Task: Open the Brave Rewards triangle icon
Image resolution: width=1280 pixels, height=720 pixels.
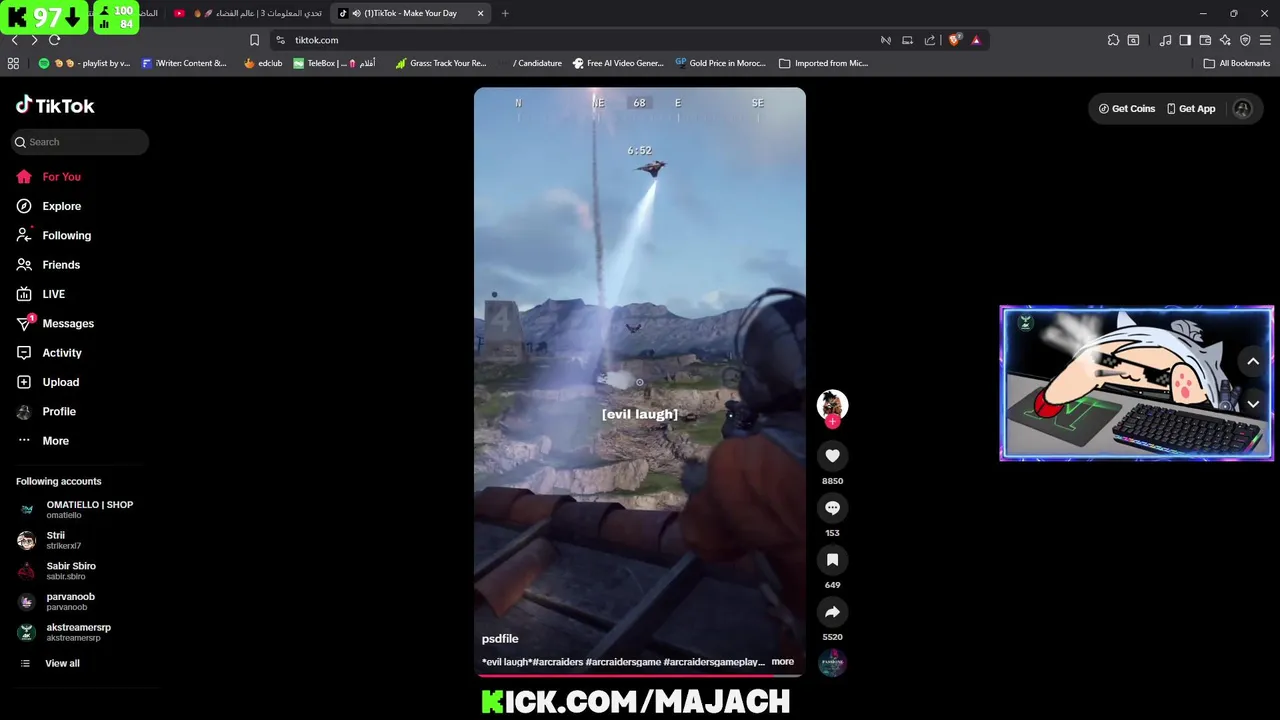Action: point(976,40)
